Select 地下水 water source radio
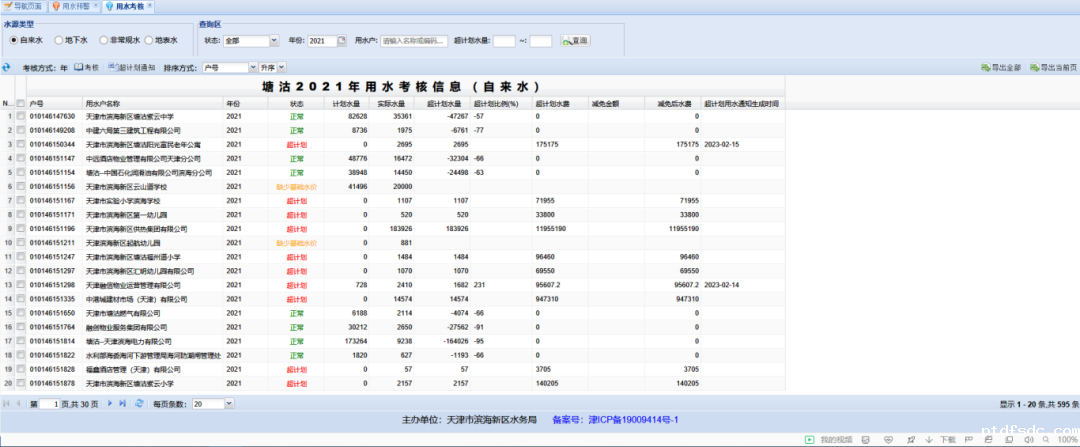1080x447 pixels. point(59,41)
